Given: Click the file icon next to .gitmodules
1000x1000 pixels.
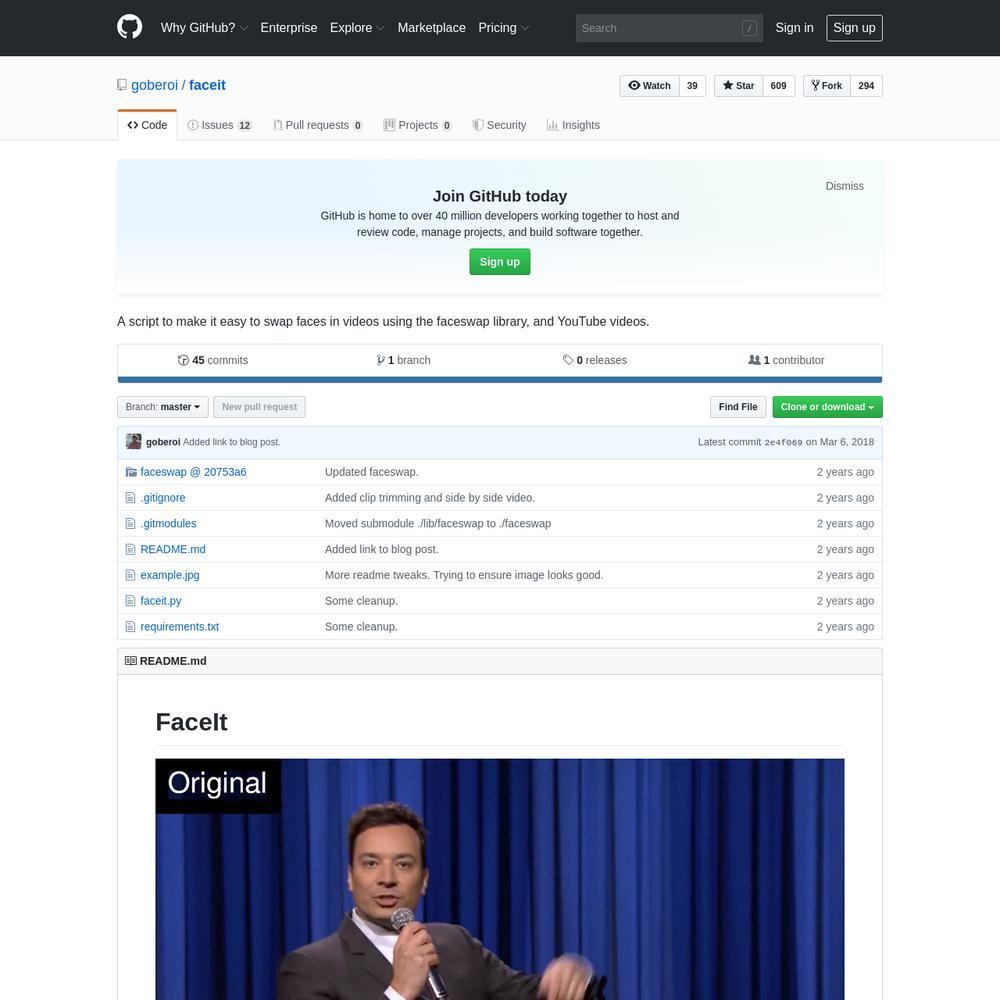Looking at the screenshot, I should tap(130, 524).
